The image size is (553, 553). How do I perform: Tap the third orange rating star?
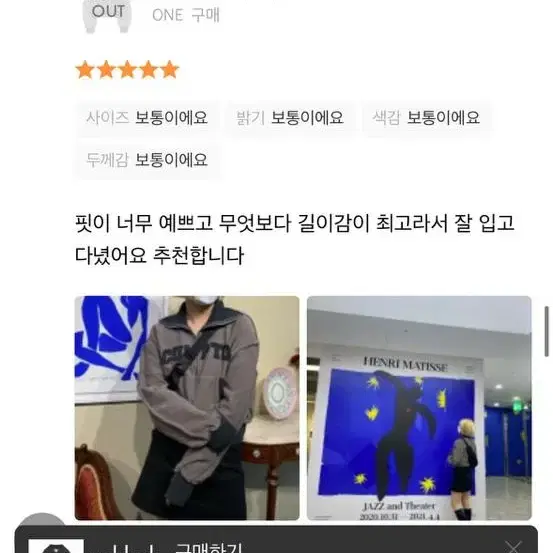[x=127, y=69]
